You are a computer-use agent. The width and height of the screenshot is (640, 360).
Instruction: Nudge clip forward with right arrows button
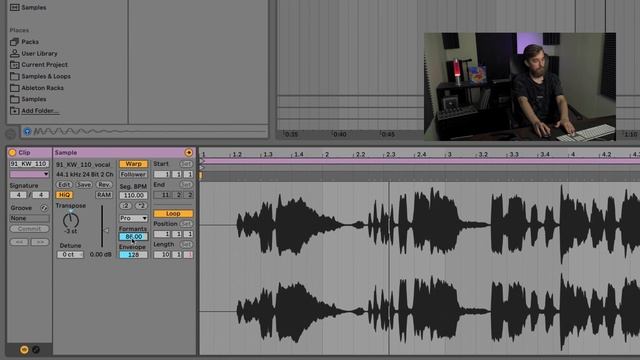click(x=40, y=242)
